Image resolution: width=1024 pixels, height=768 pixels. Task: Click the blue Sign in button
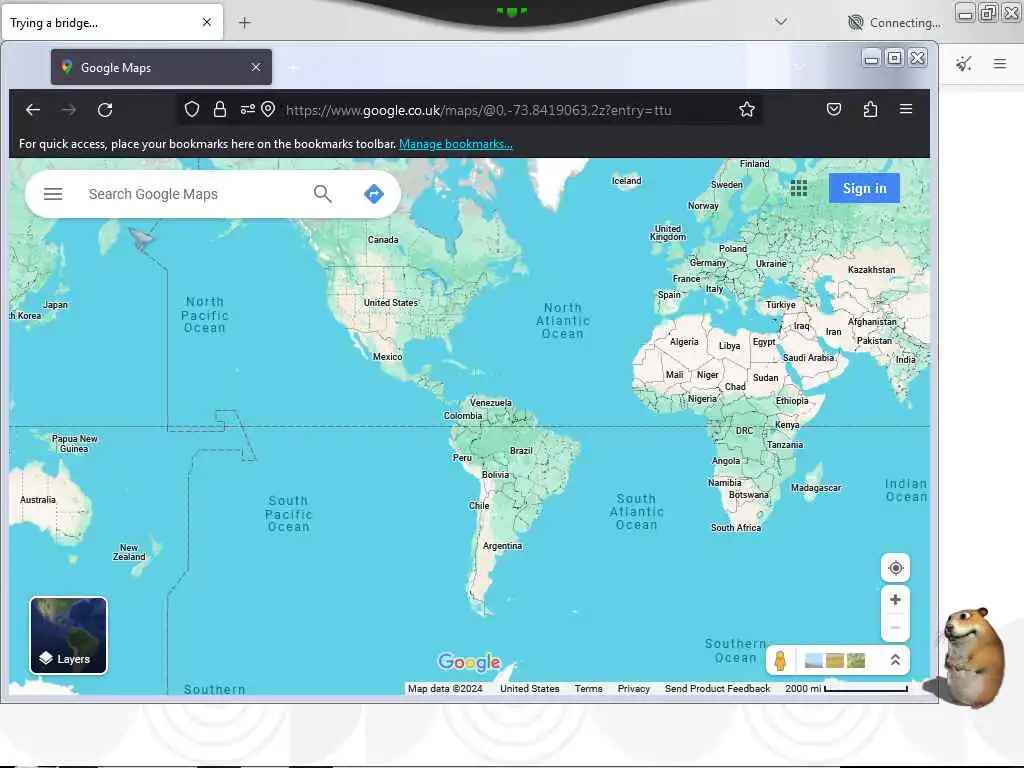[864, 188]
